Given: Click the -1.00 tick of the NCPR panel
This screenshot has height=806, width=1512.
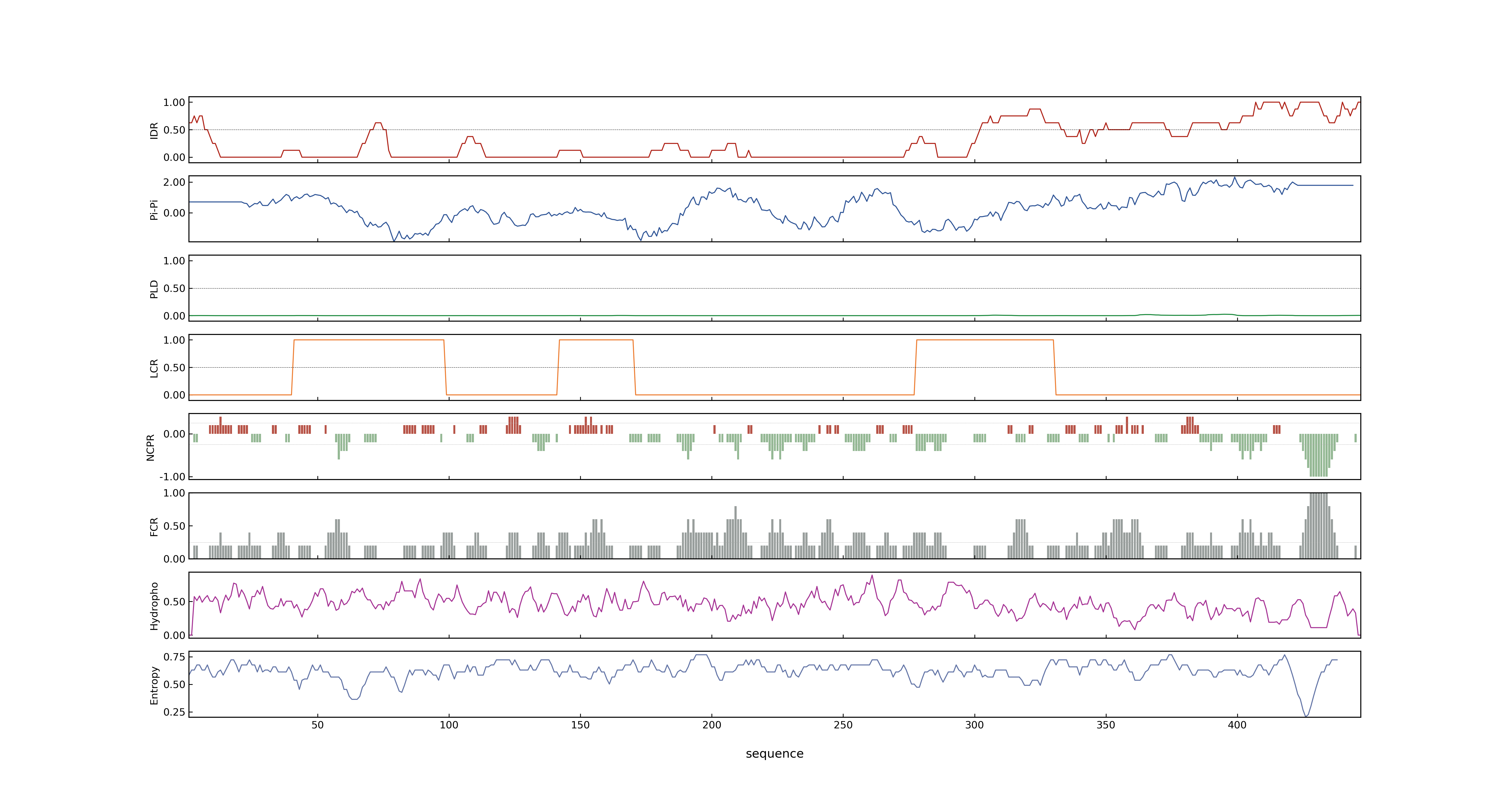Looking at the screenshot, I should click(x=172, y=477).
